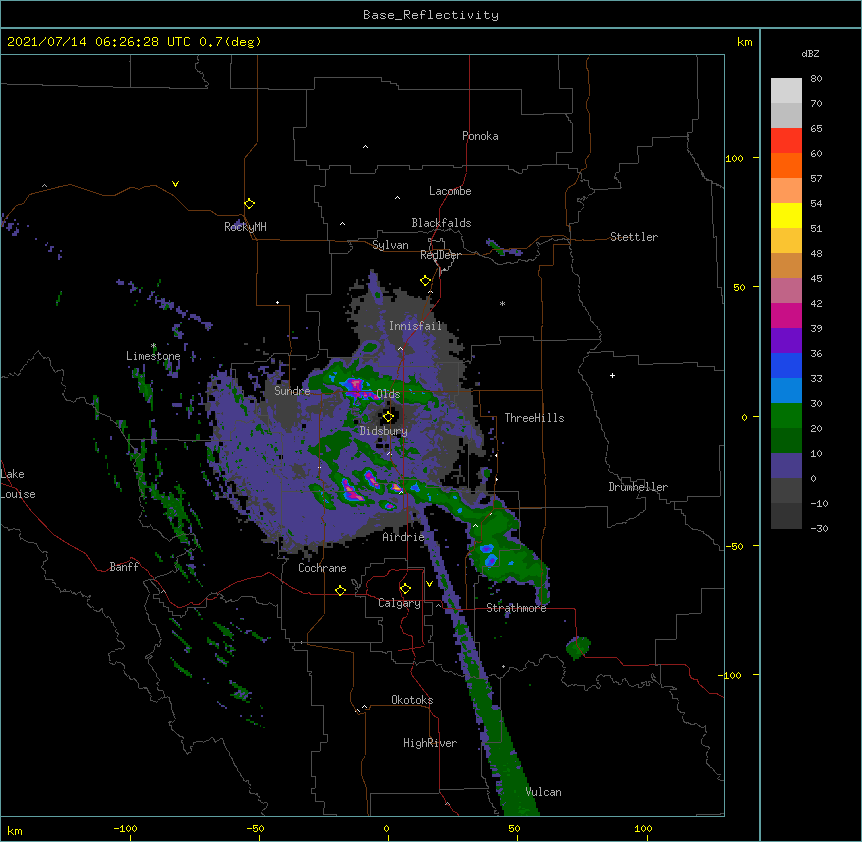Select the slate purple 0-10 dBZ swatch
This screenshot has height=842, width=862.
coord(786,466)
